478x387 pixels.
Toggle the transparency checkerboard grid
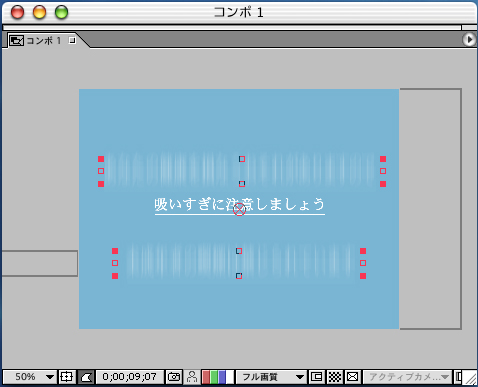pos(335,377)
